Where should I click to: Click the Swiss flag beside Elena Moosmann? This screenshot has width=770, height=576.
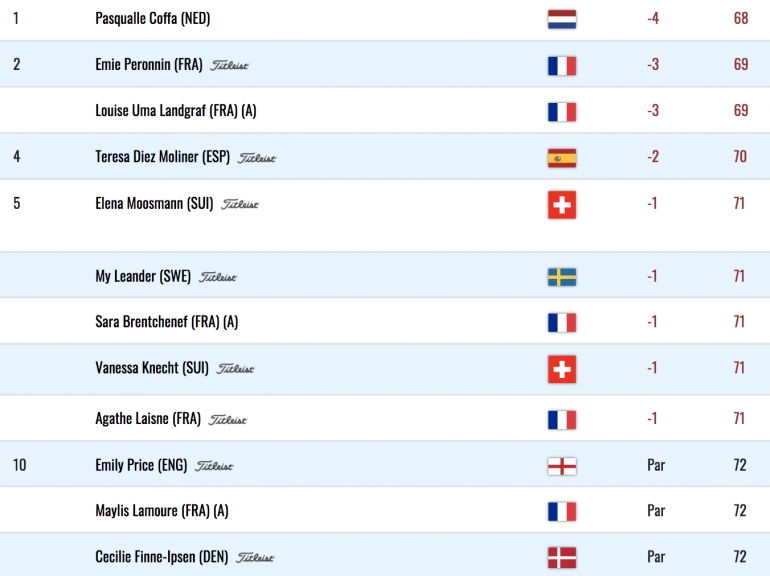coord(562,205)
